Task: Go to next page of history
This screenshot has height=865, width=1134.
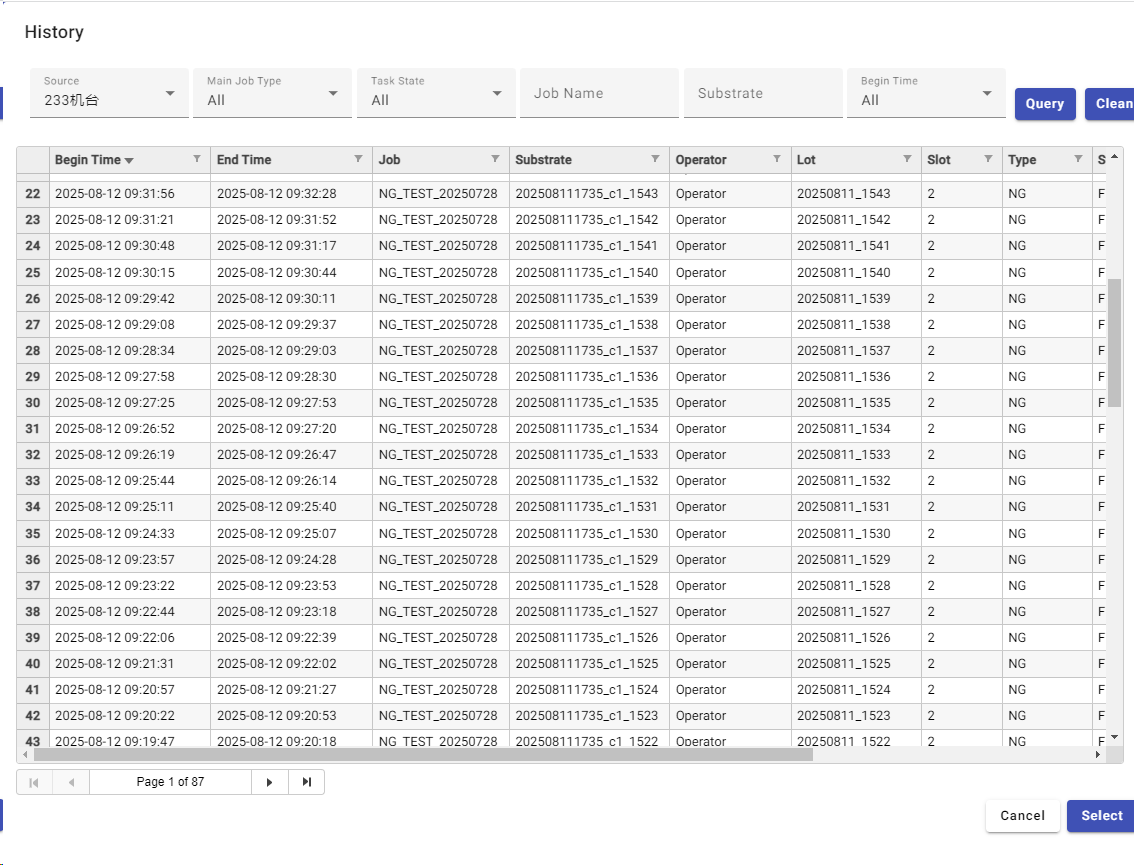Action: 269,782
